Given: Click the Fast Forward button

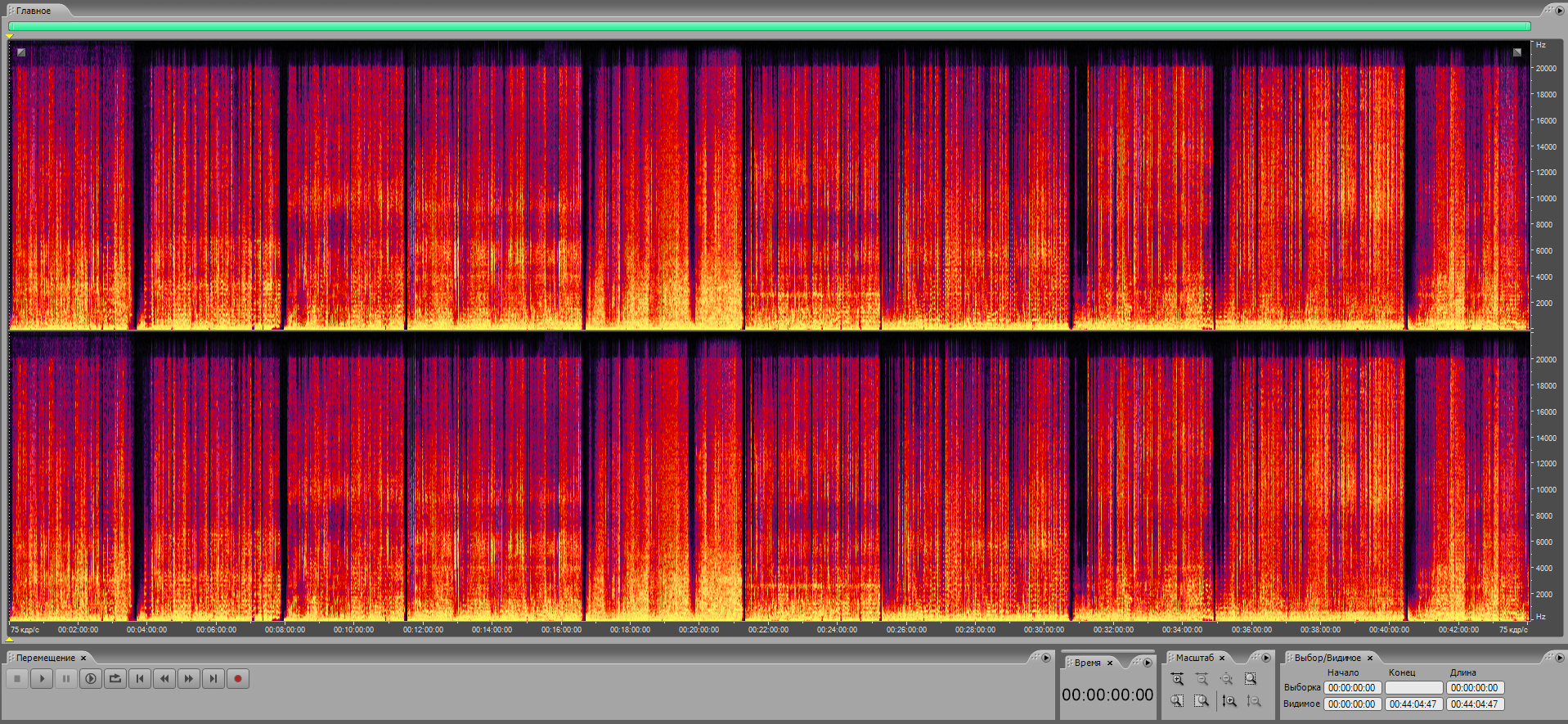Looking at the screenshot, I should pos(189,678).
